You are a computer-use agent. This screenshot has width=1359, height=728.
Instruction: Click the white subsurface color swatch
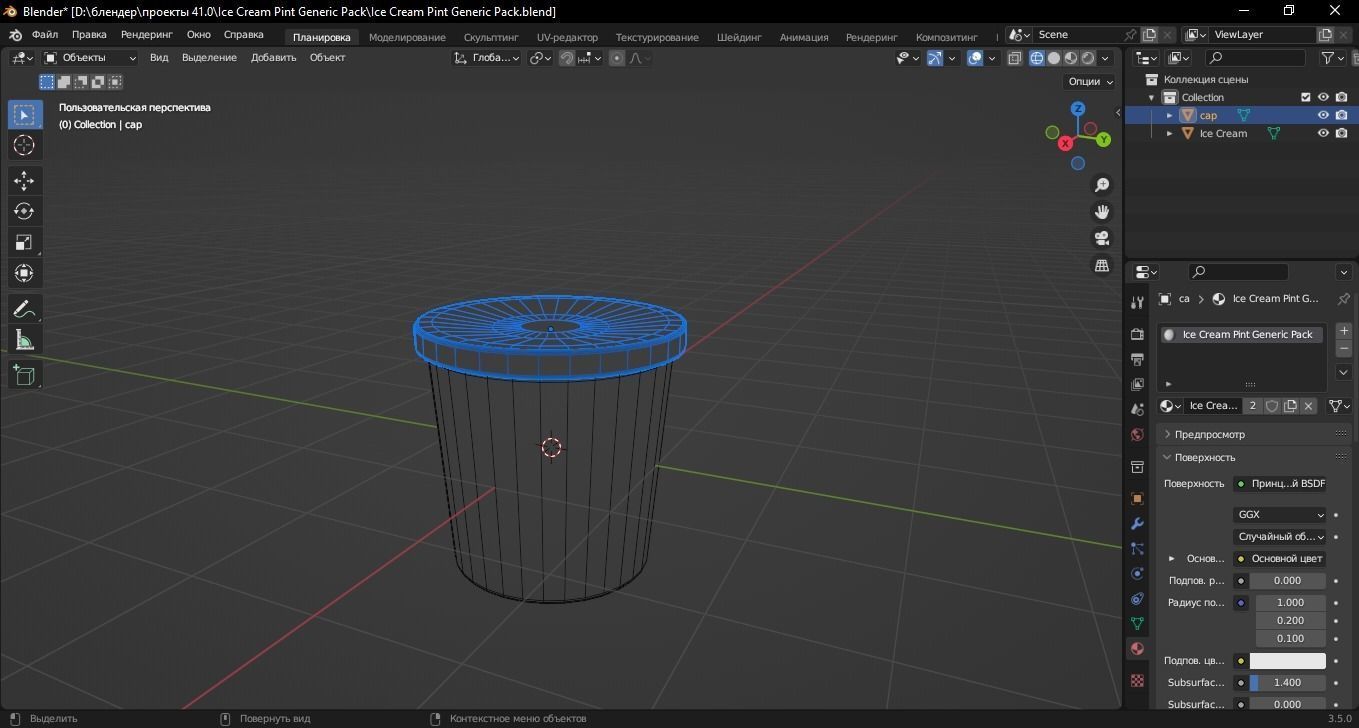(x=1287, y=661)
